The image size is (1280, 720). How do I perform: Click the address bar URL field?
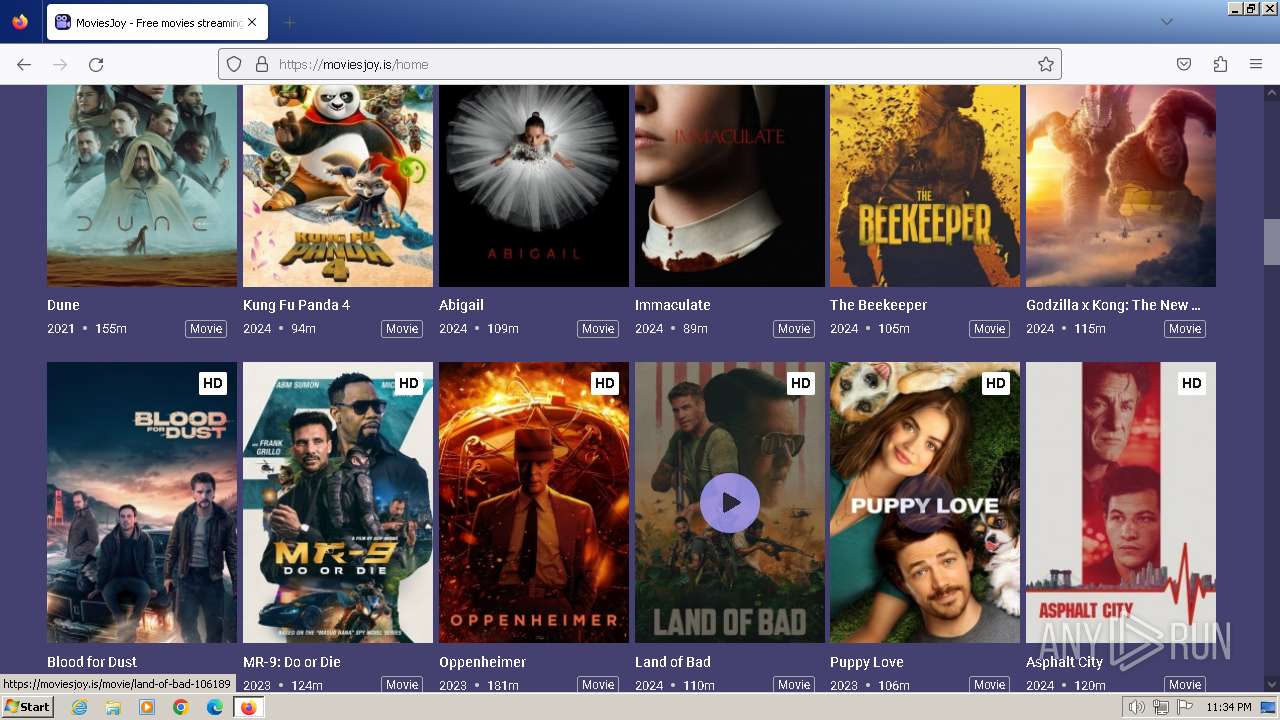640,64
